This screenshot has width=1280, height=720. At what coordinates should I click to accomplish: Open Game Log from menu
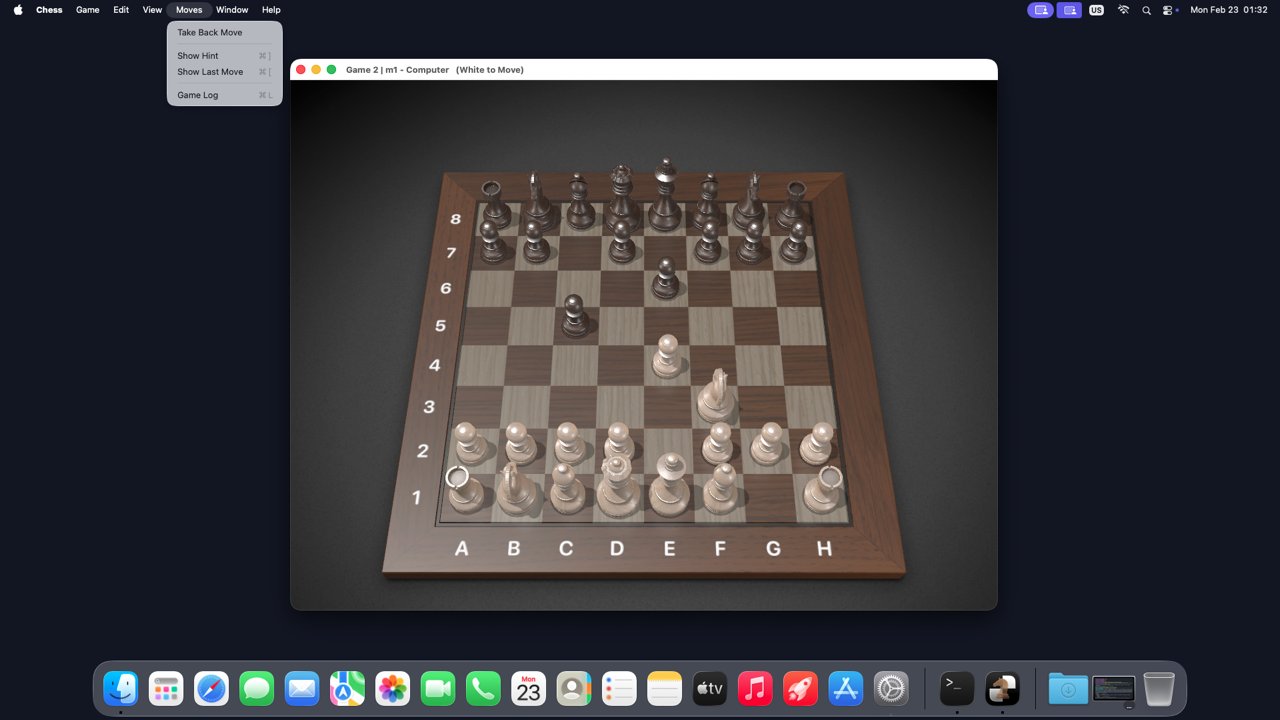pos(198,95)
